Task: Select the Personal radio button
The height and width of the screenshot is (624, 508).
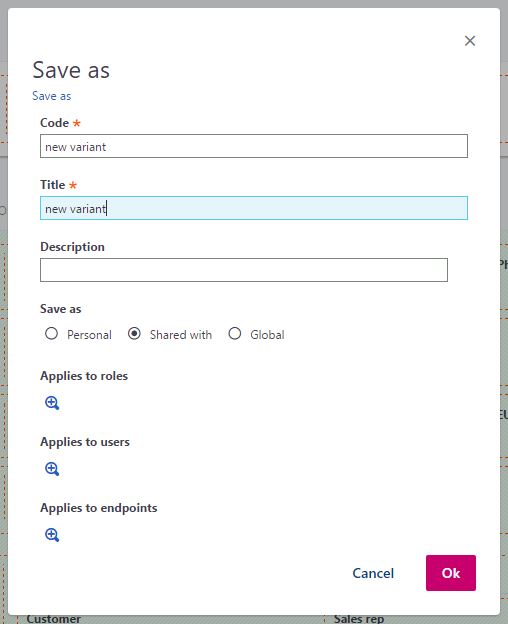Action: click(x=51, y=333)
